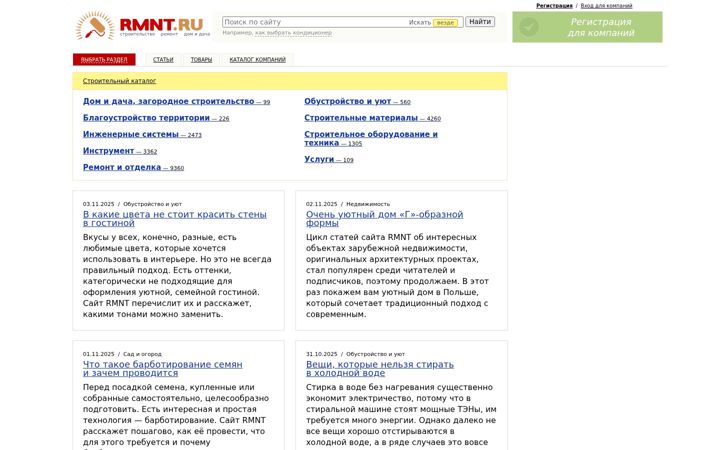
Task: Open 'Строительное оборудование и техника' category
Action: click(371, 138)
